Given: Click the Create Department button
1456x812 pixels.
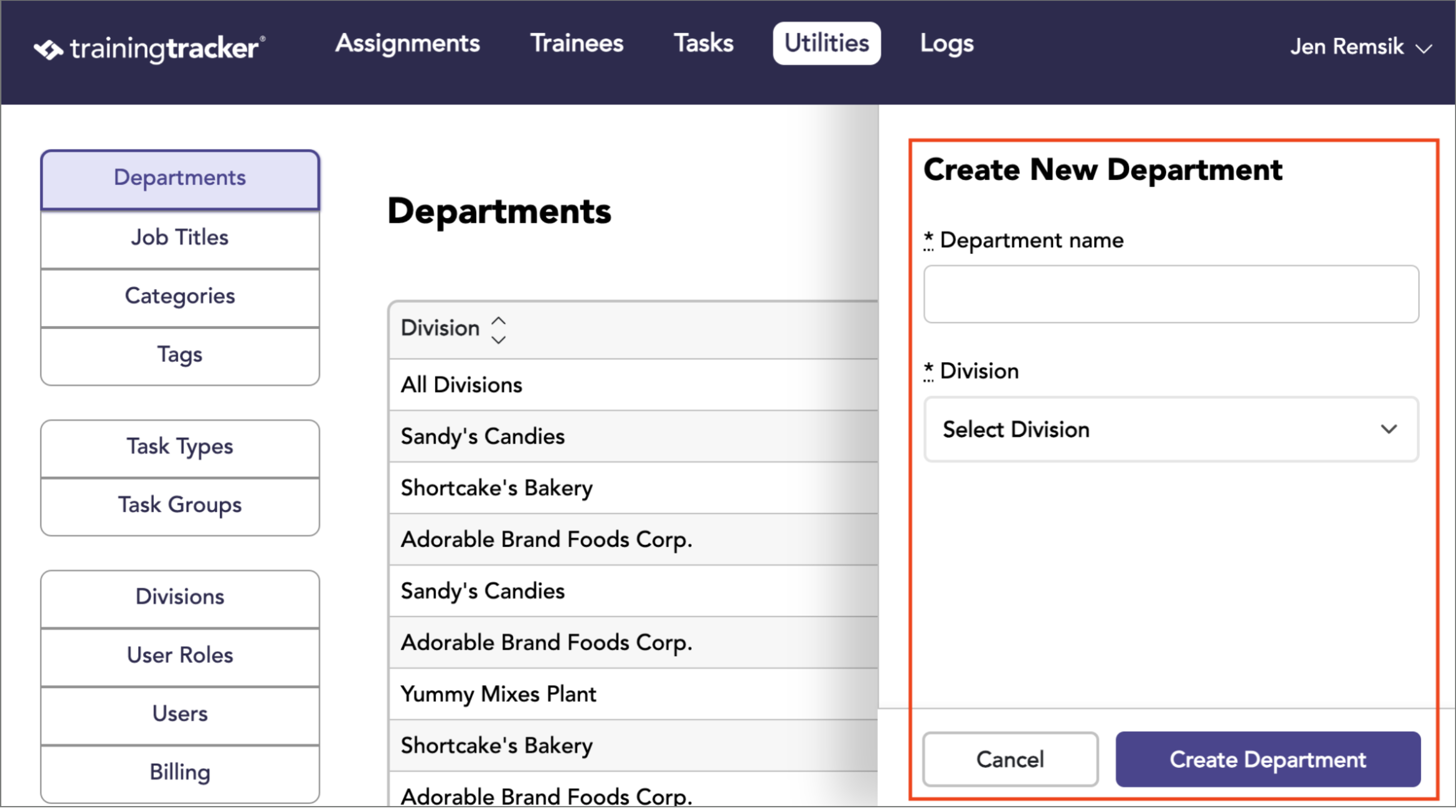Looking at the screenshot, I should [x=1267, y=759].
